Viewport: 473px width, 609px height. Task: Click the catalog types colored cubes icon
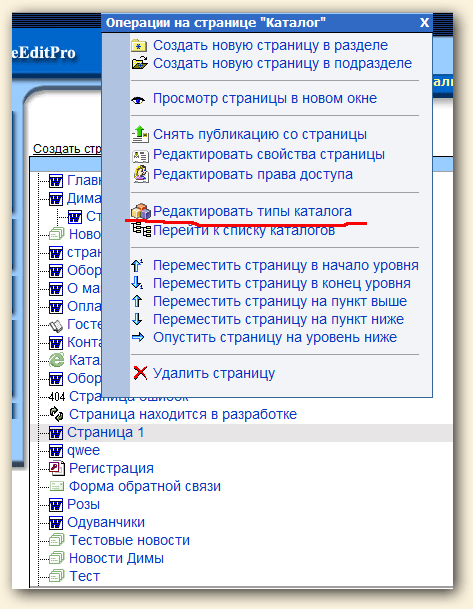[141, 211]
